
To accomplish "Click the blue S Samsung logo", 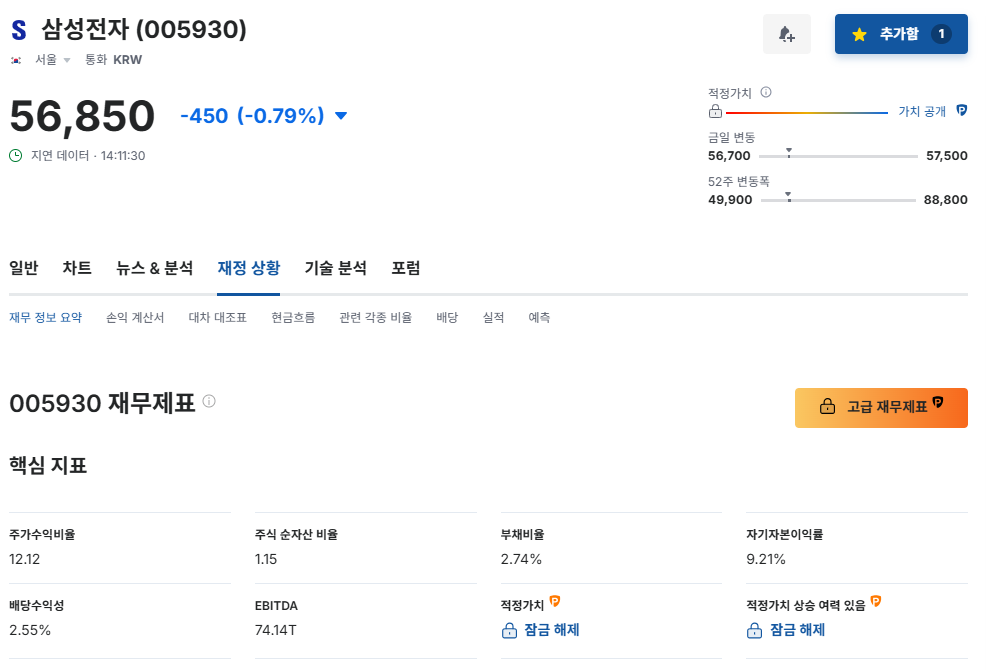I will coord(19,30).
